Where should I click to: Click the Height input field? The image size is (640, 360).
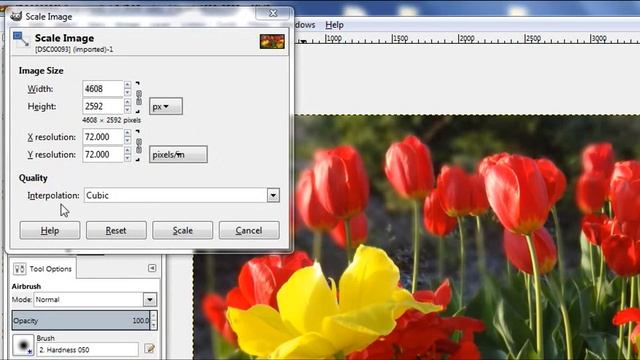[103, 106]
